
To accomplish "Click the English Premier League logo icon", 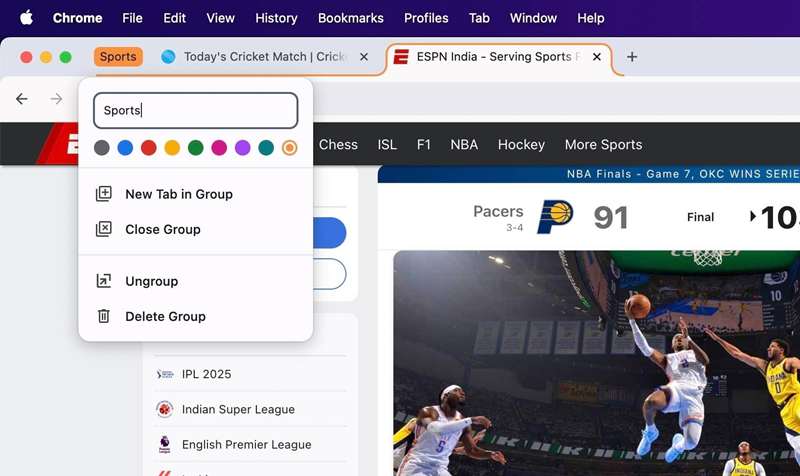I will coord(165,444).
